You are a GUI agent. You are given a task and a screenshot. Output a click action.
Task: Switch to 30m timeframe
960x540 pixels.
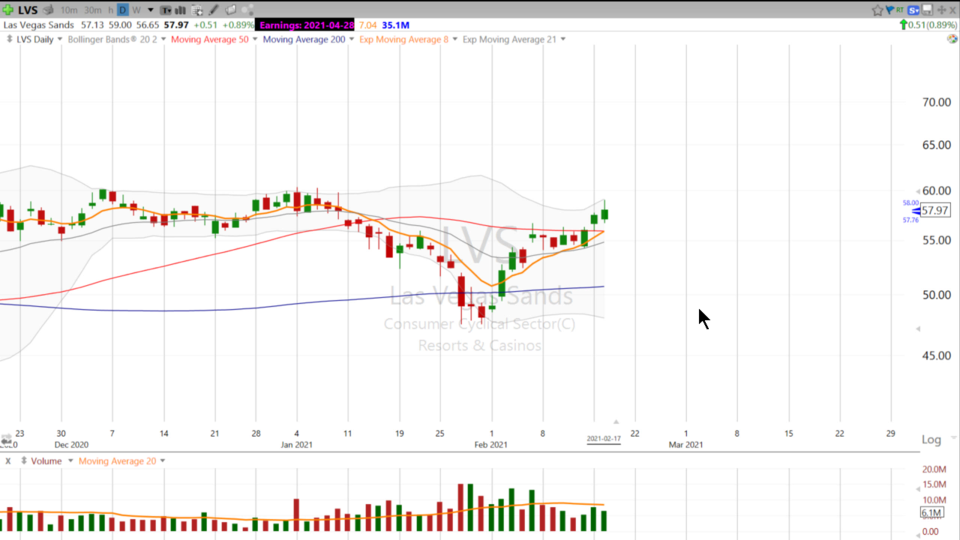tap(92, 10)
